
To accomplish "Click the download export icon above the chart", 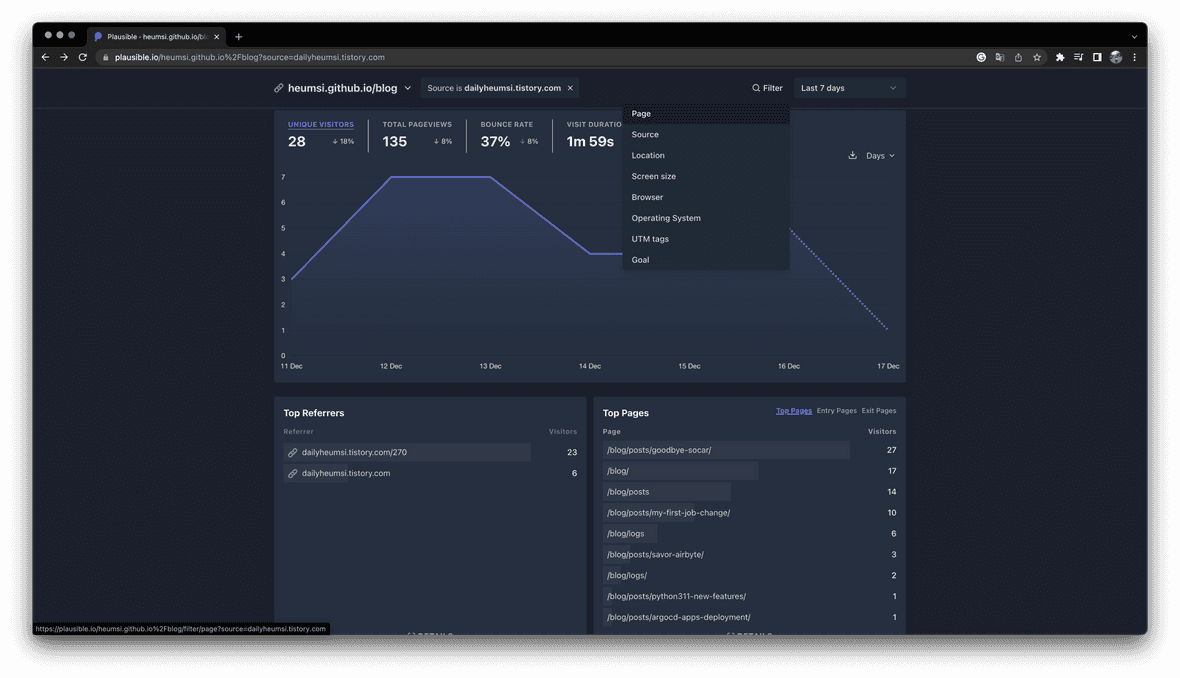I will (852, 155).
